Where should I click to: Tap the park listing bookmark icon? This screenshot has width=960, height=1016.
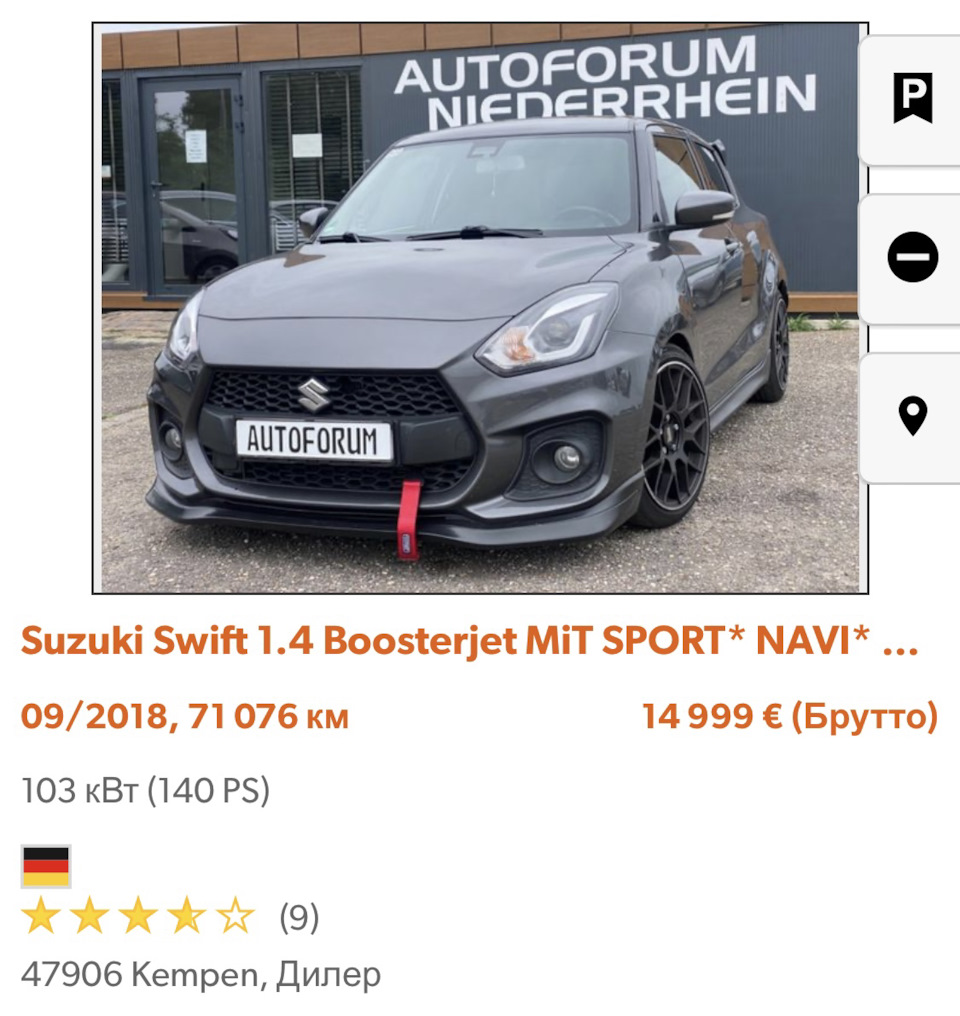point(912,98)
